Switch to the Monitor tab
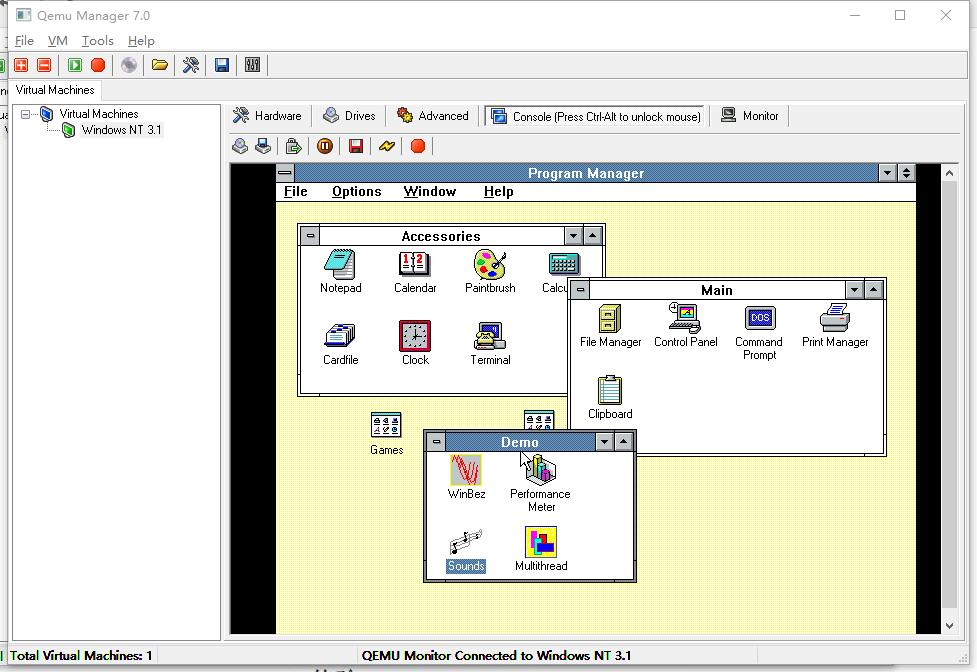The width and height of the screenshot is (977, 672). [x=750, y=116]
